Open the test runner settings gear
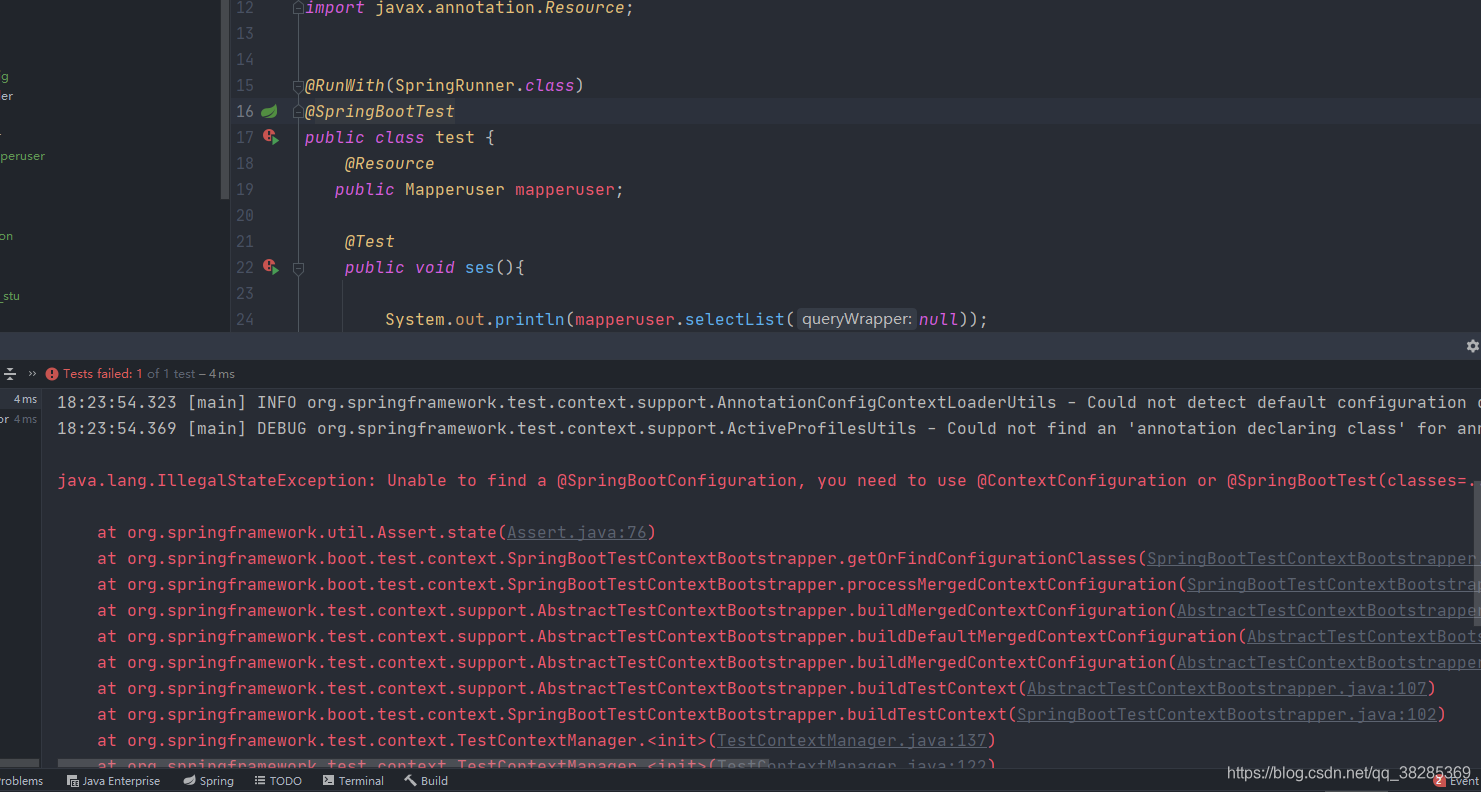The width and height of the screenshot is (1481, 792). 1472,345
